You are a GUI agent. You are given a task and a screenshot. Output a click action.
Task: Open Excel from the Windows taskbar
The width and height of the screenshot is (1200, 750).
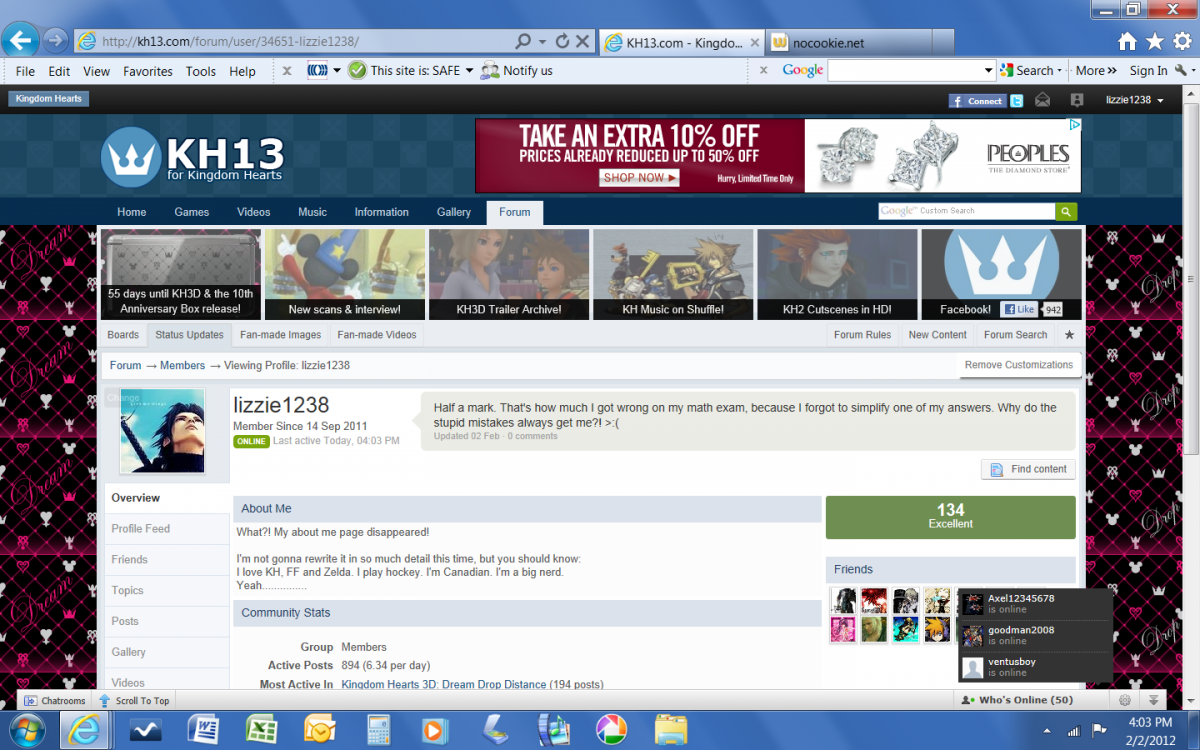262,728
